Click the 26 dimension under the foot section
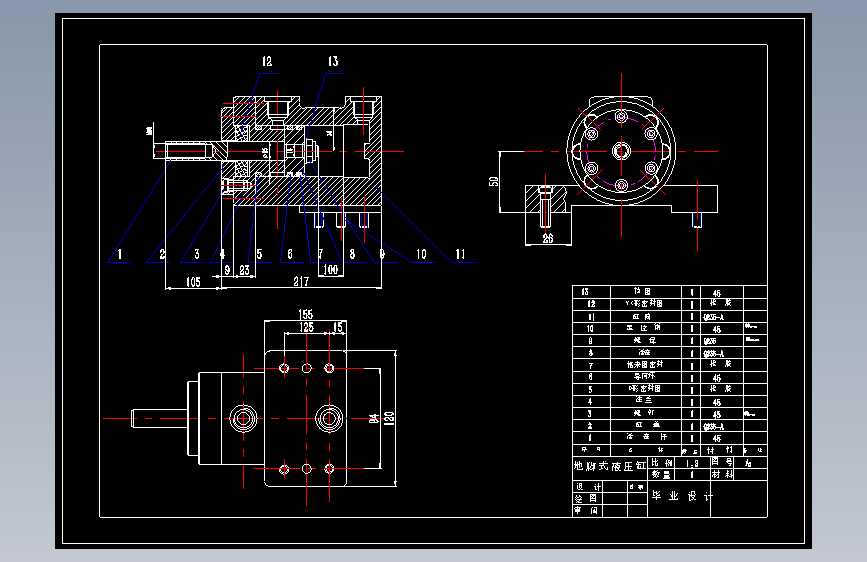The image size is (867, 562). [548, 238]
